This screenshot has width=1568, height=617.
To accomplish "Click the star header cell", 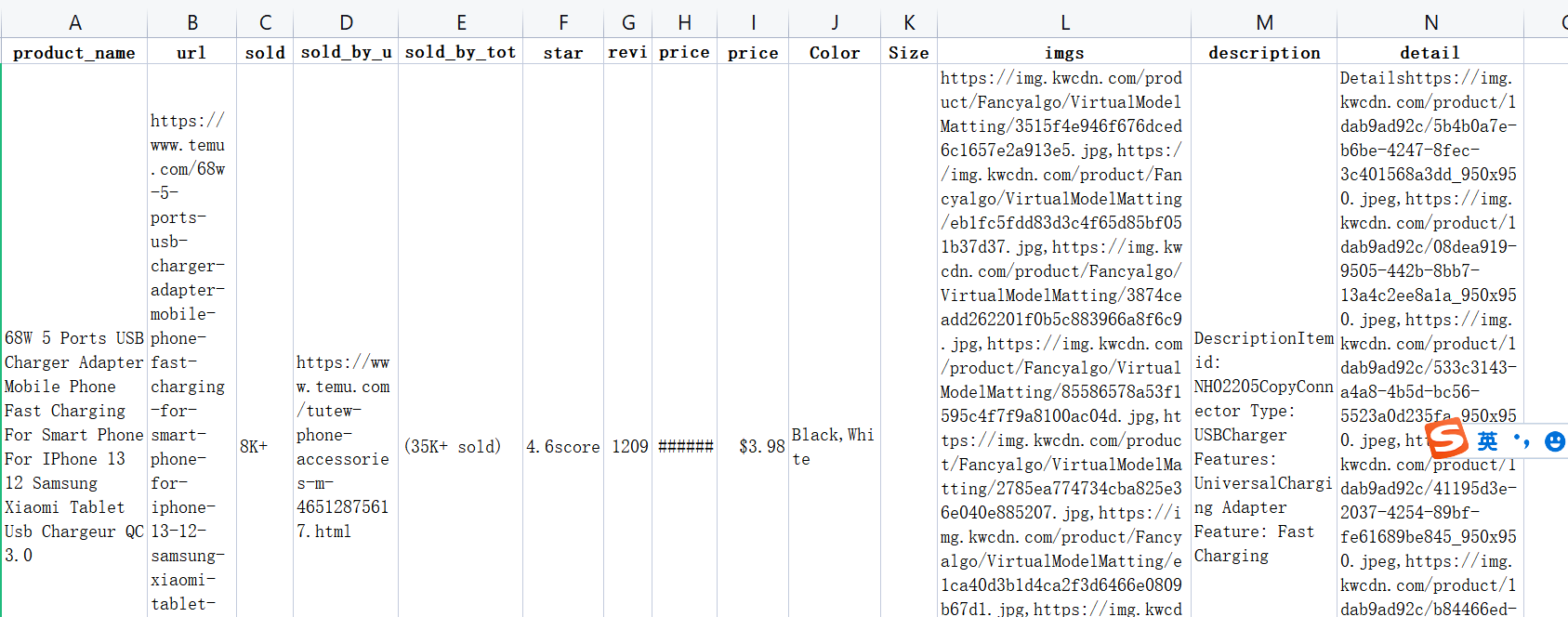I will (563, 53).
